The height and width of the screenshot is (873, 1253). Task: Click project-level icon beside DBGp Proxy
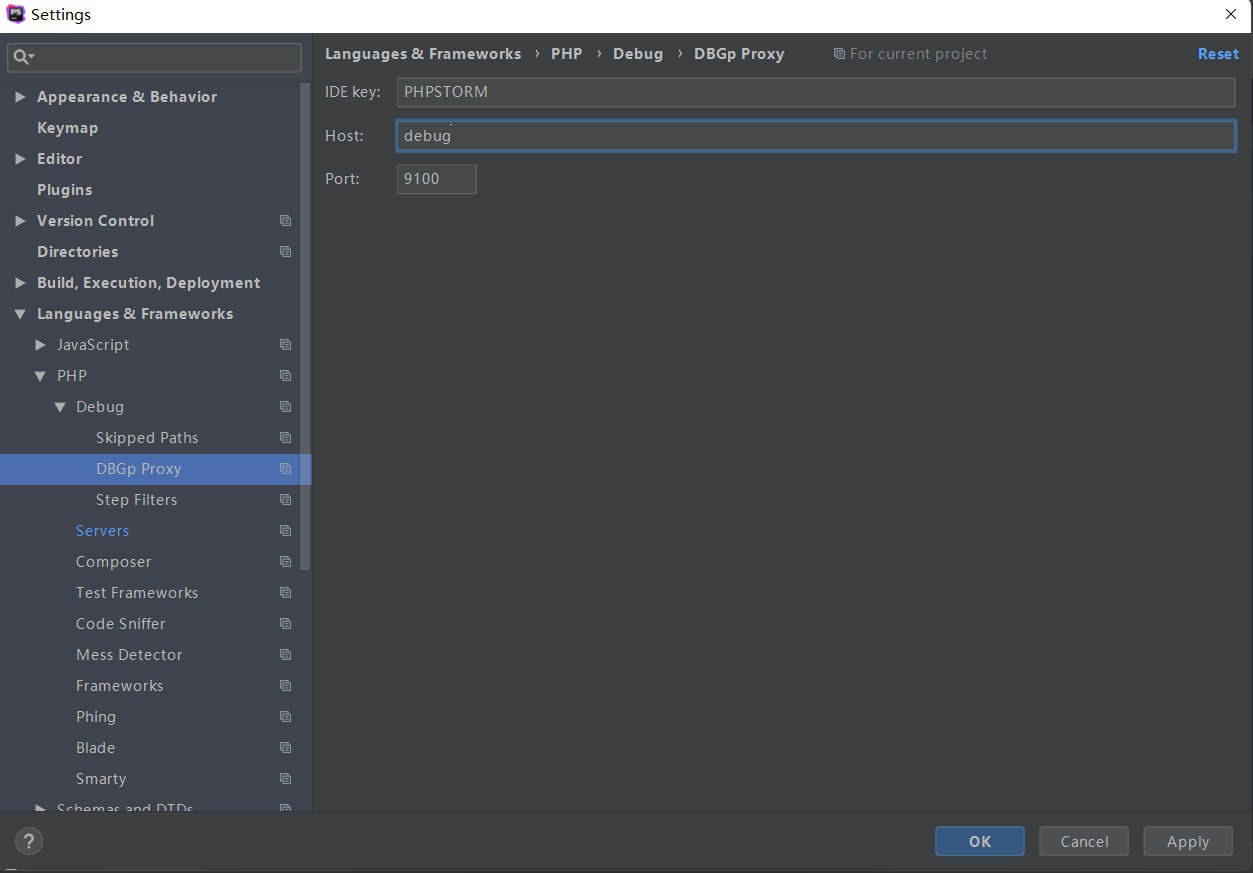tap(286, 469)
